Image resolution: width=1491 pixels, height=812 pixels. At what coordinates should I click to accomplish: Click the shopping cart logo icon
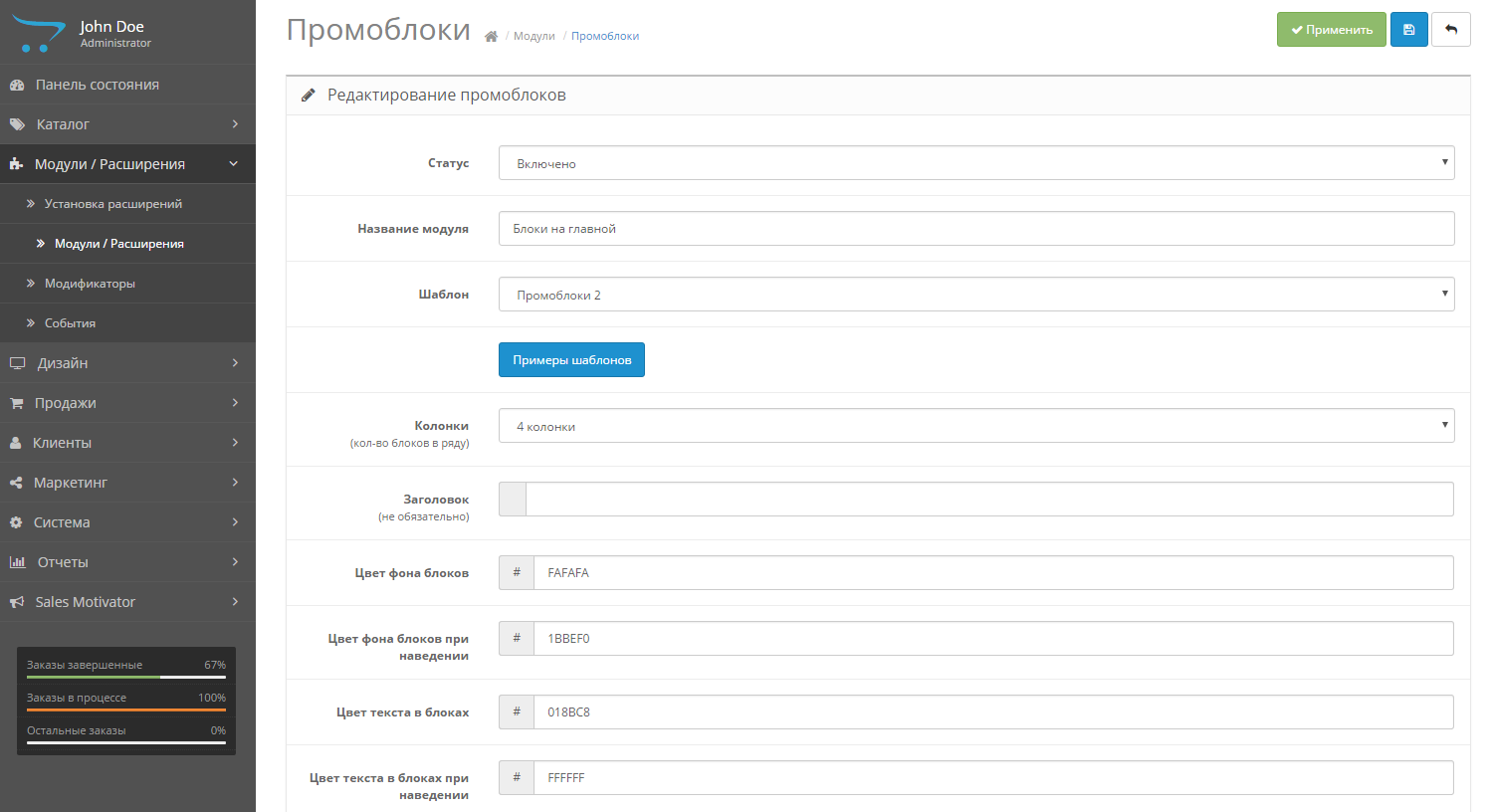(37, 33)
